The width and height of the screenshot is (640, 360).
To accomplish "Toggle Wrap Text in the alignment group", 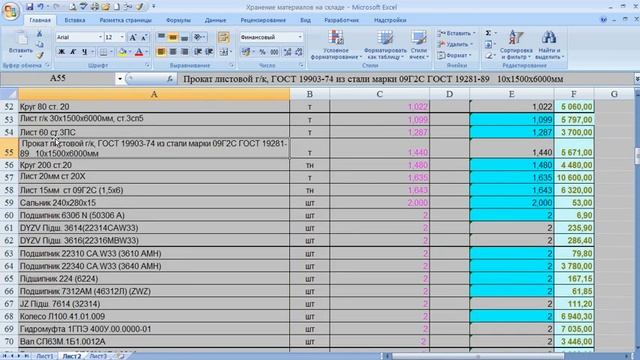I will coord(223,37).
